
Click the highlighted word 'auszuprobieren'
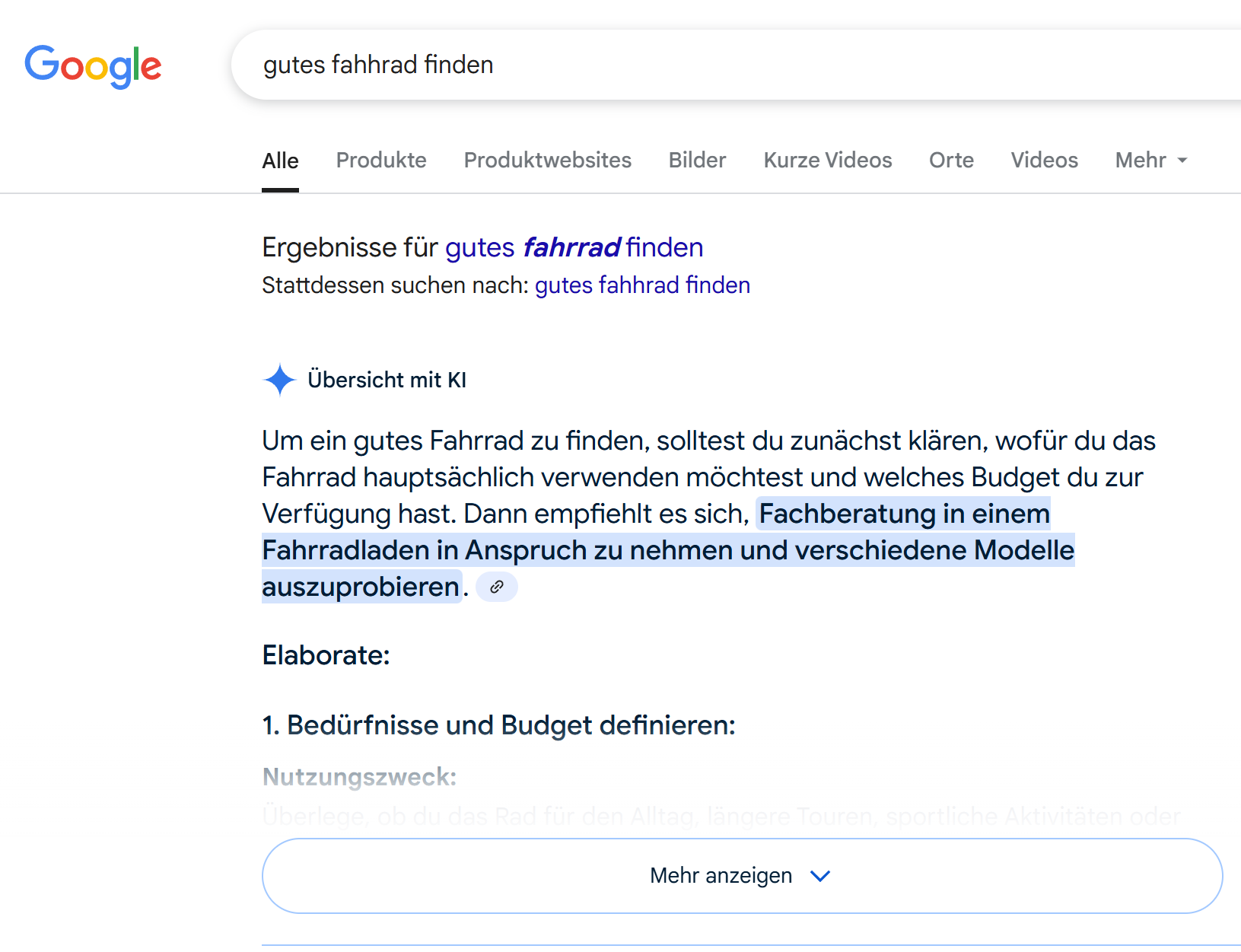coord(361,587)
